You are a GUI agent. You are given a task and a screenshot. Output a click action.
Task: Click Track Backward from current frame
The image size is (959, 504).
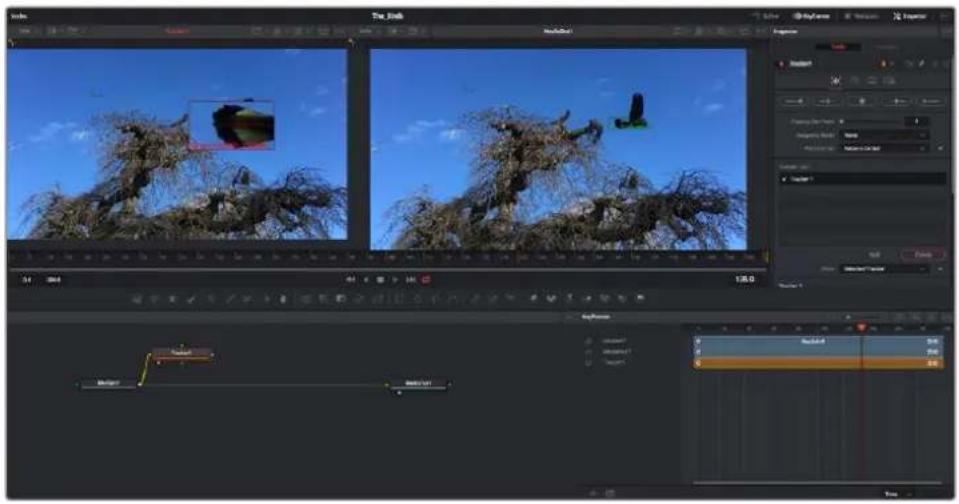[827, 101]
